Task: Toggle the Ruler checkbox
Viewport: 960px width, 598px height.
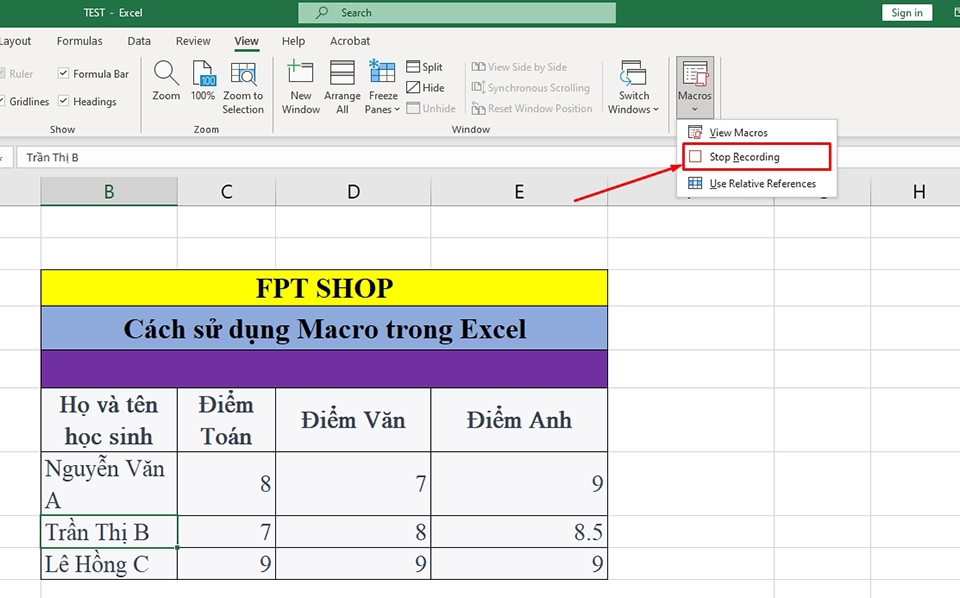Action: point(2,73)
